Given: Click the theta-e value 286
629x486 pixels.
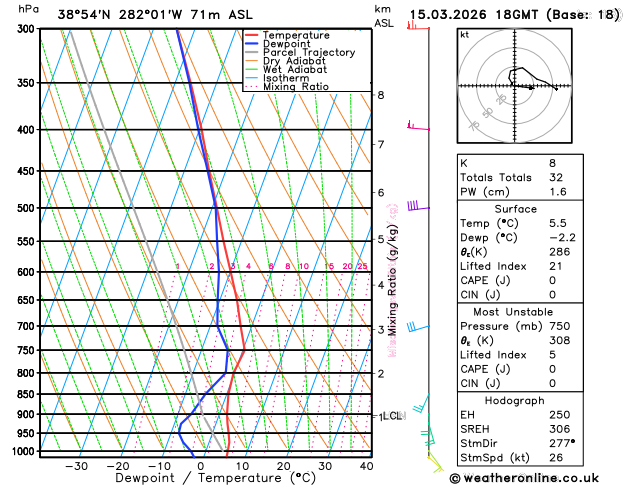Looking at the screenshot, I should pyautogui.click(x=560, y=252).
